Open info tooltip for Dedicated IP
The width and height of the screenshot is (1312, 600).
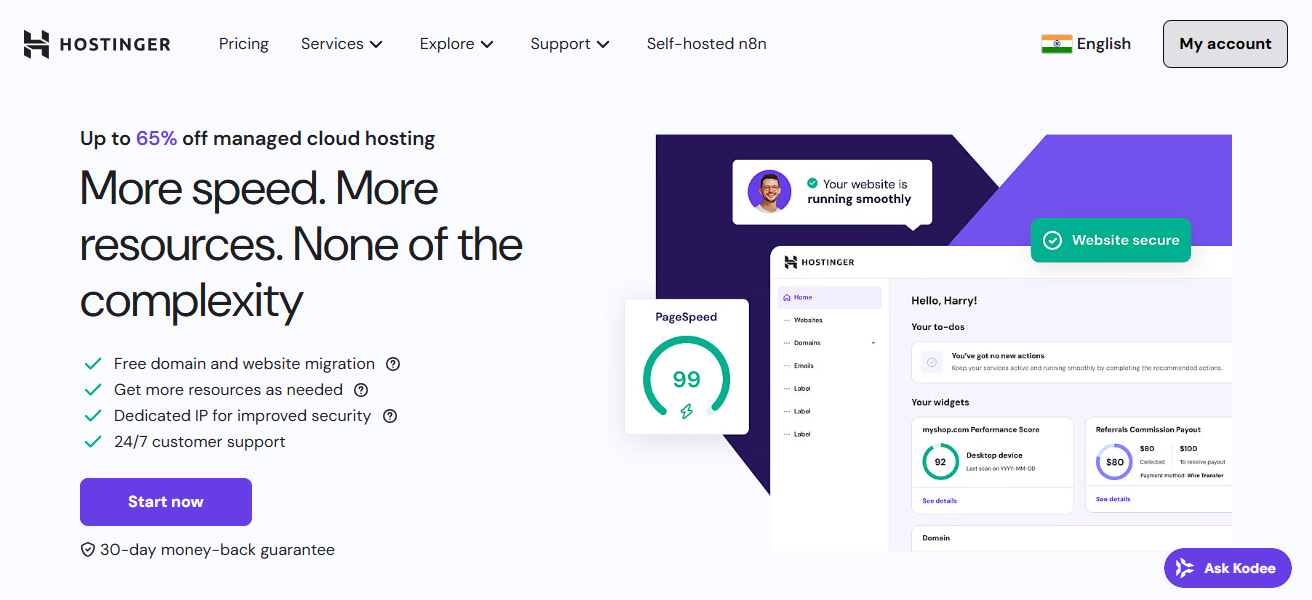390,416
